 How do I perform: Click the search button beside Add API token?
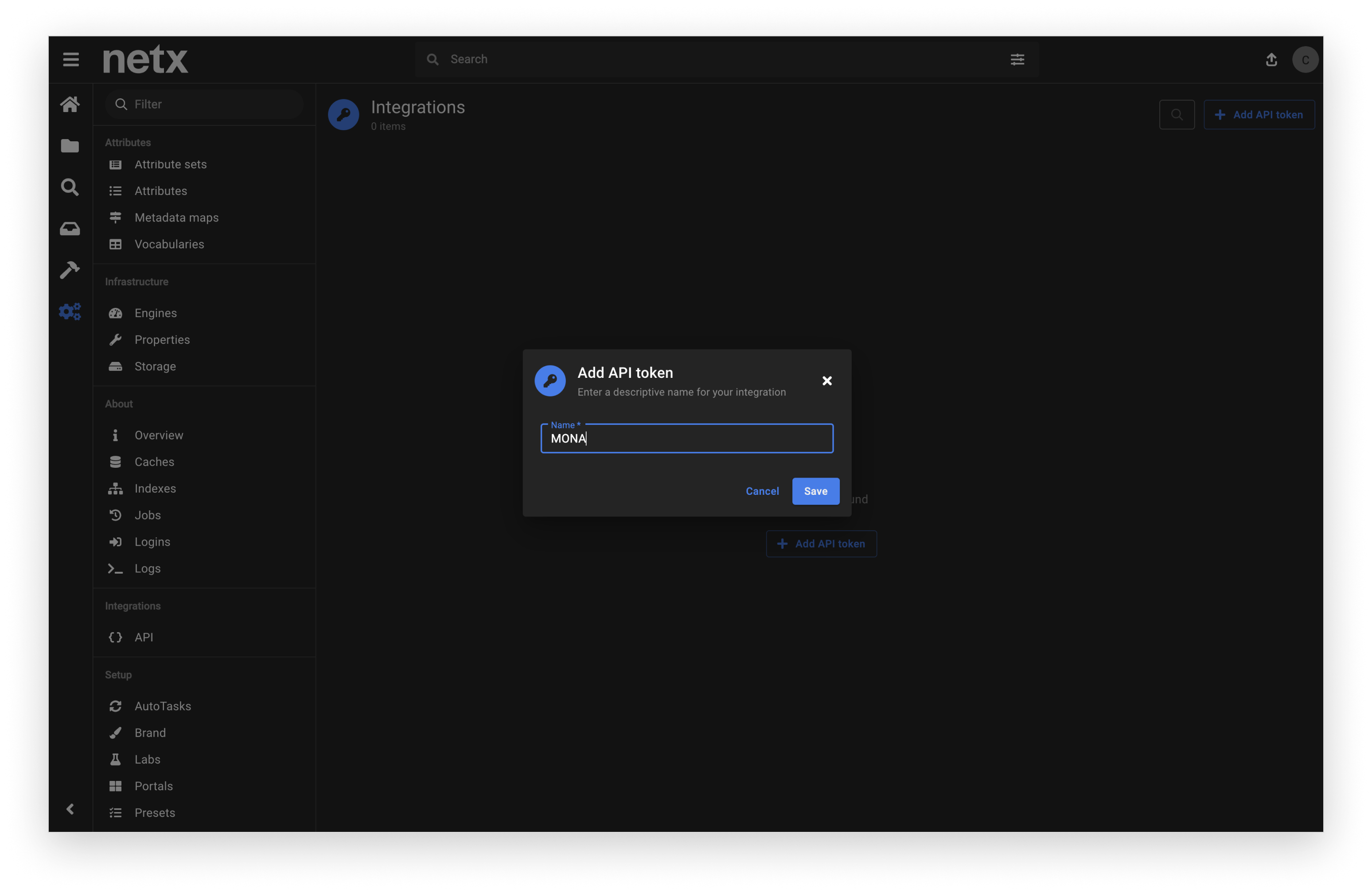1177,115
